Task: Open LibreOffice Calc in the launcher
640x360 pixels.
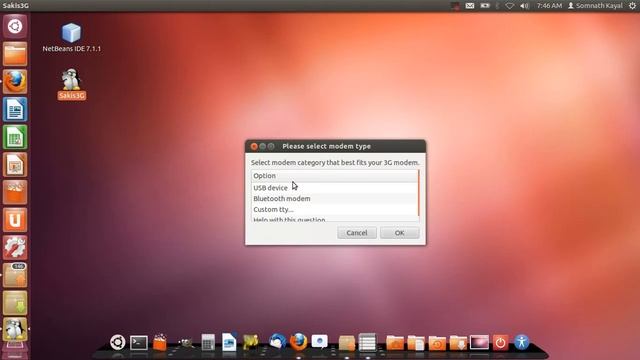Action: point(15,137)
